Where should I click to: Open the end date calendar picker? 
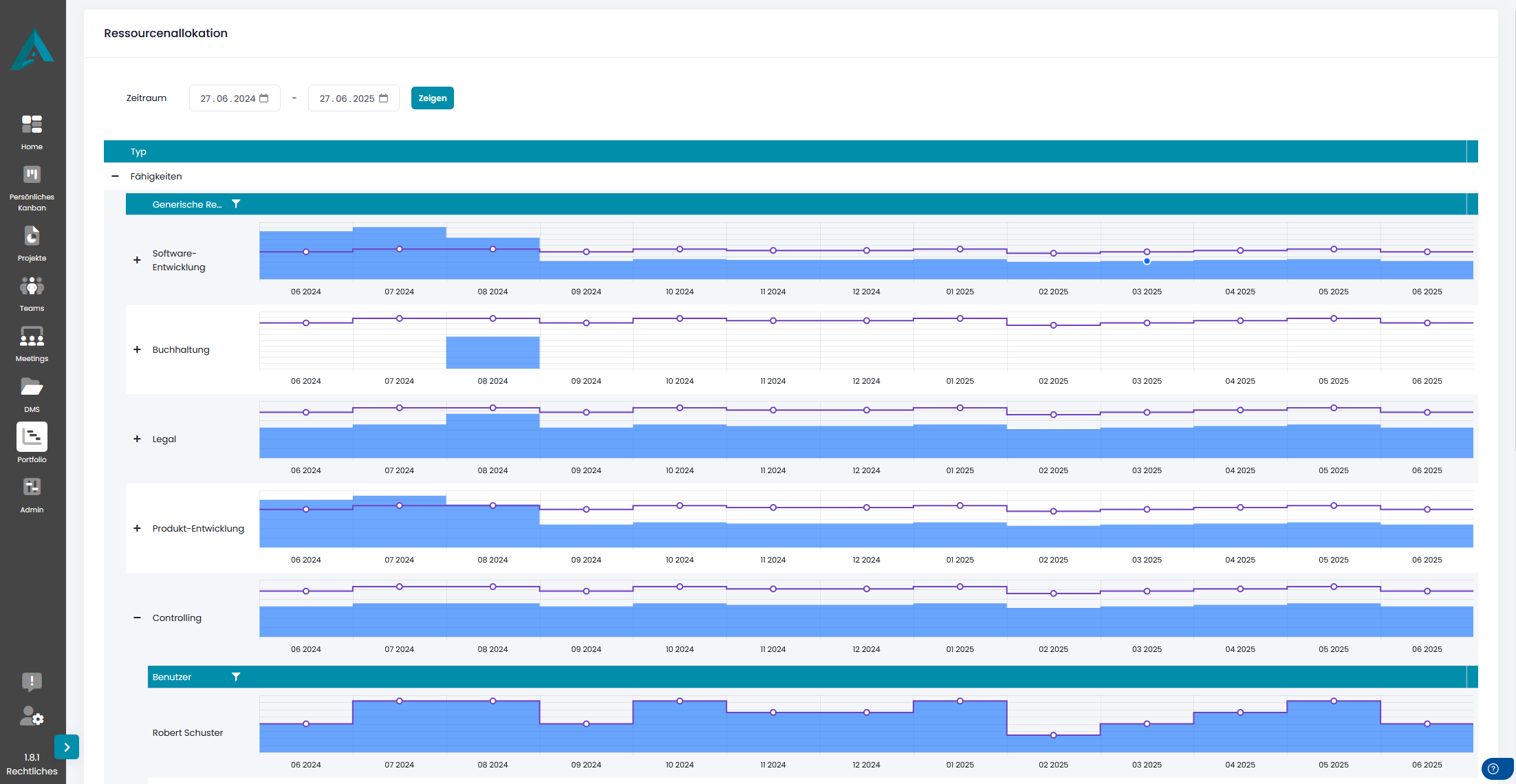point(385,98)
